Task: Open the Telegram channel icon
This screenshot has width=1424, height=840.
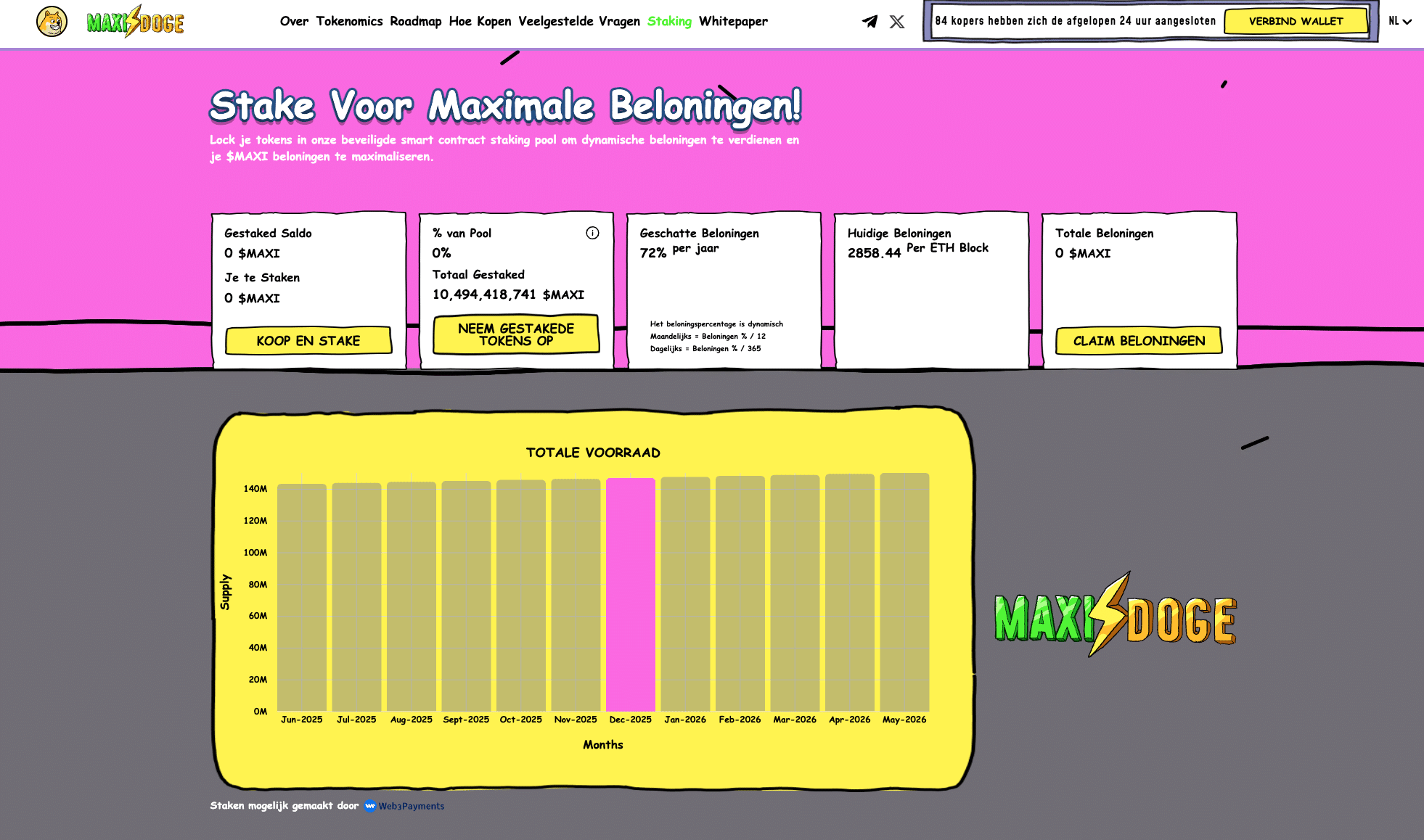Action: pos(869,22)
